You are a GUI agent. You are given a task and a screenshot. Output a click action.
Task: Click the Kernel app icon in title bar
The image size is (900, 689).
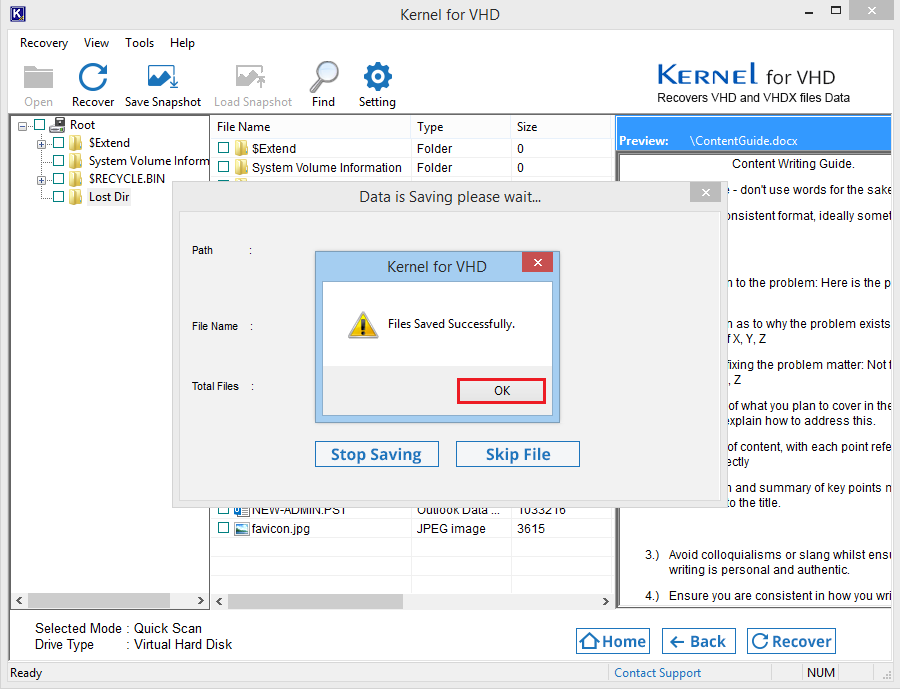point(18,14)
